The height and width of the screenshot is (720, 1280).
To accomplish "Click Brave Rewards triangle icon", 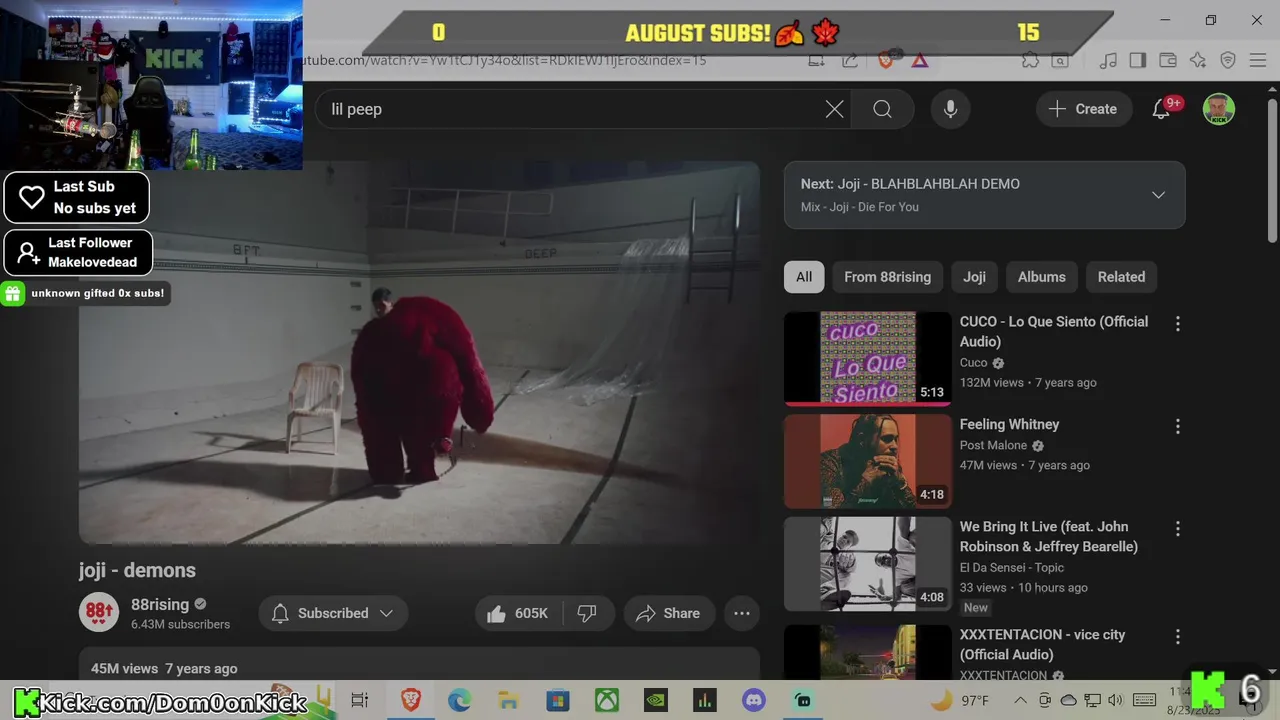I will 919,60.
